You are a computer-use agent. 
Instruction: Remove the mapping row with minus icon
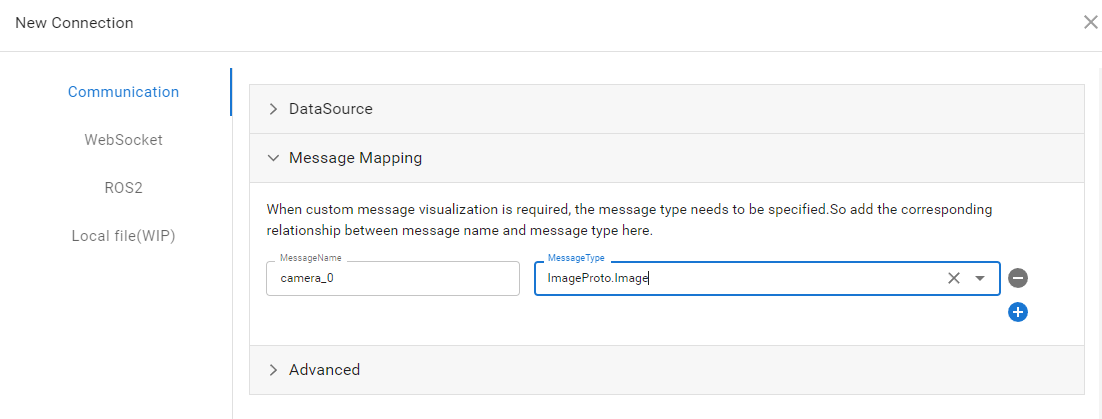[1018, 278]
